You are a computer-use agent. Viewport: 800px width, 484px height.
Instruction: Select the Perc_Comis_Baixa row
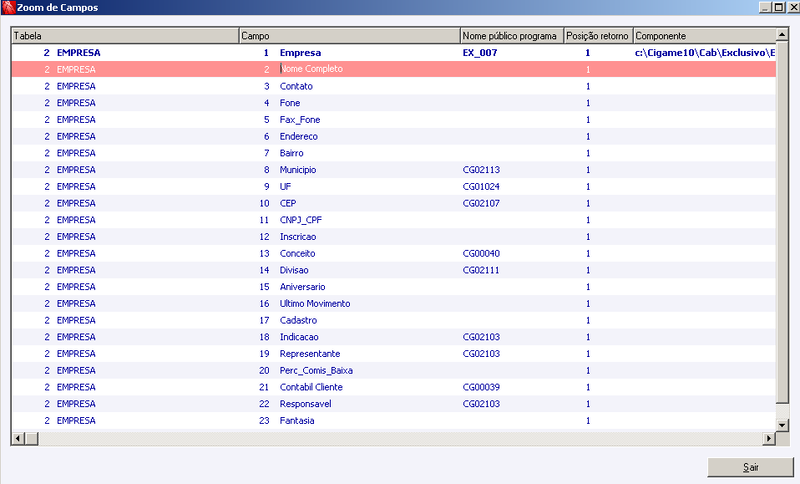click(393, 370)
